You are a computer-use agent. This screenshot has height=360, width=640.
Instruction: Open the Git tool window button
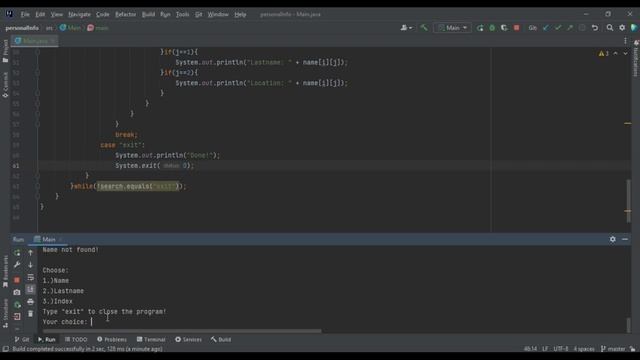[22, 340]
